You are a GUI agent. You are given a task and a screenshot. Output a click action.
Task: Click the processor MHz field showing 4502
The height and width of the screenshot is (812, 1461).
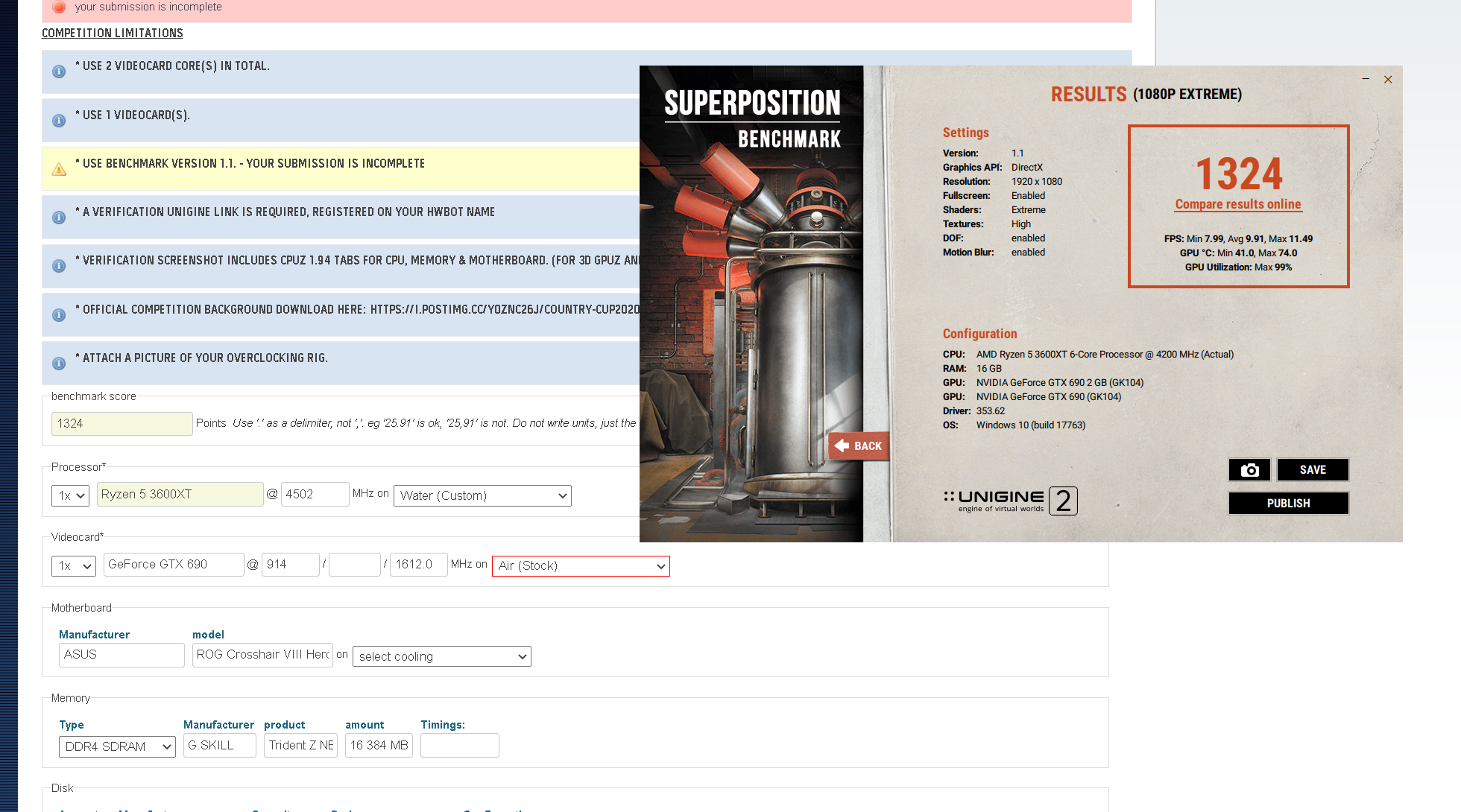315,495
